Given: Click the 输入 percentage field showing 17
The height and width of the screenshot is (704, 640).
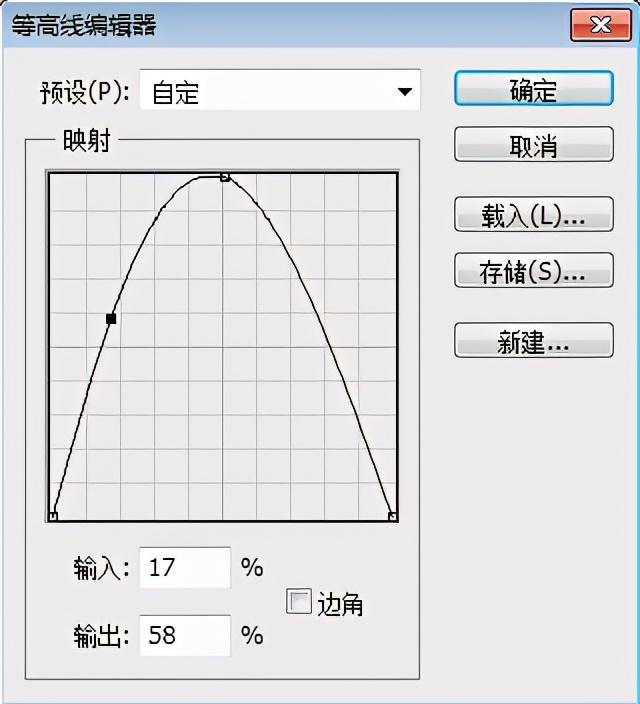Looking at the screenshot, I should [x=185, y=568].
